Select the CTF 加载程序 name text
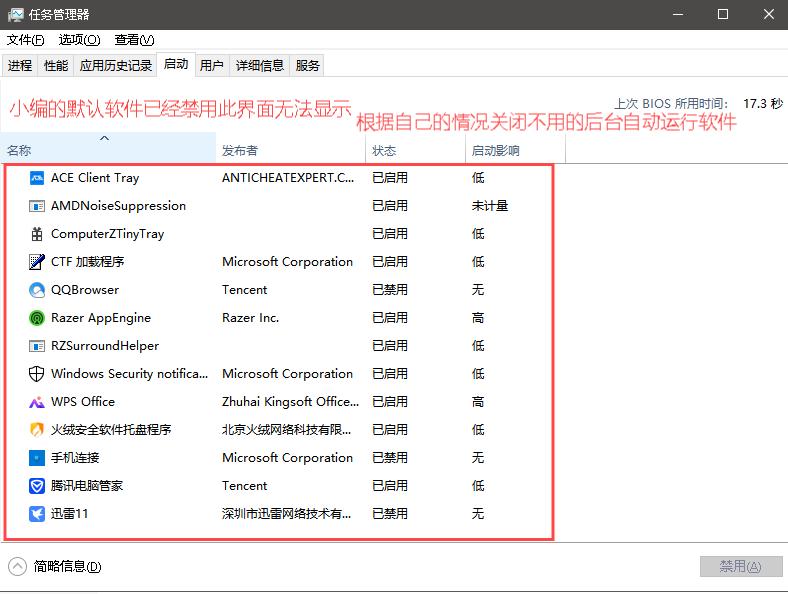 [x=87, y=262]
